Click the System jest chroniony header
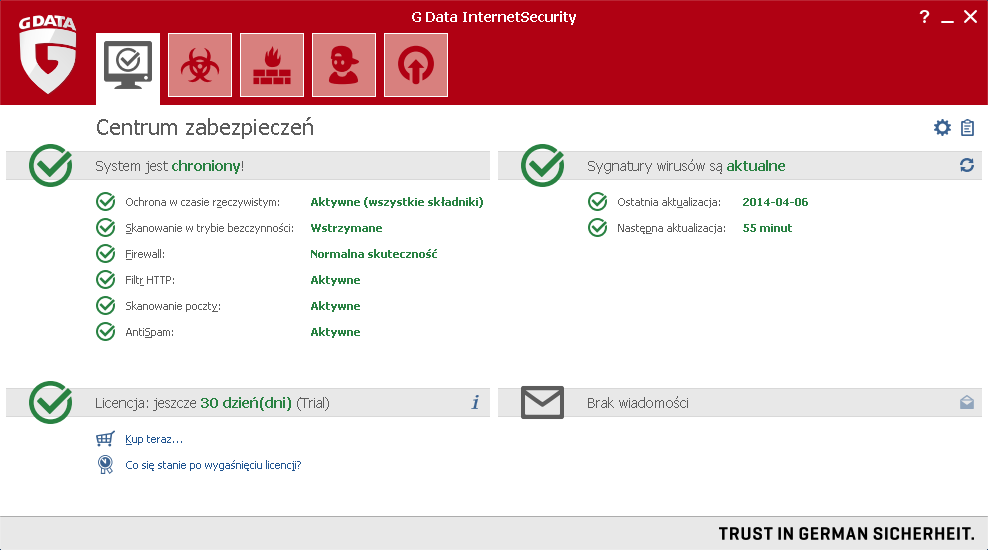The width and height of the screenshot is (988, 550). (x=169, y=166)
